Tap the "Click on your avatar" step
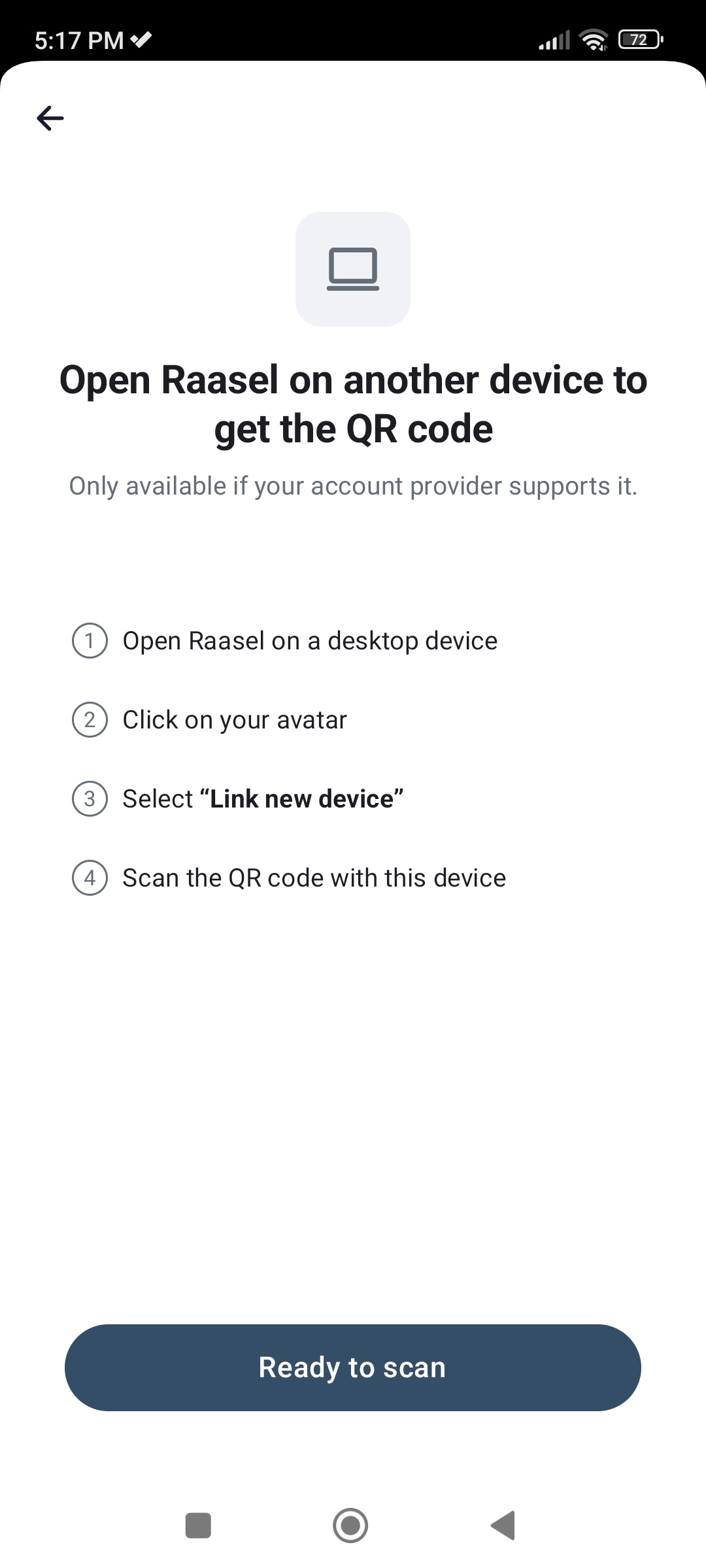The image size is (706, 1568). click(x=235, y=720)
